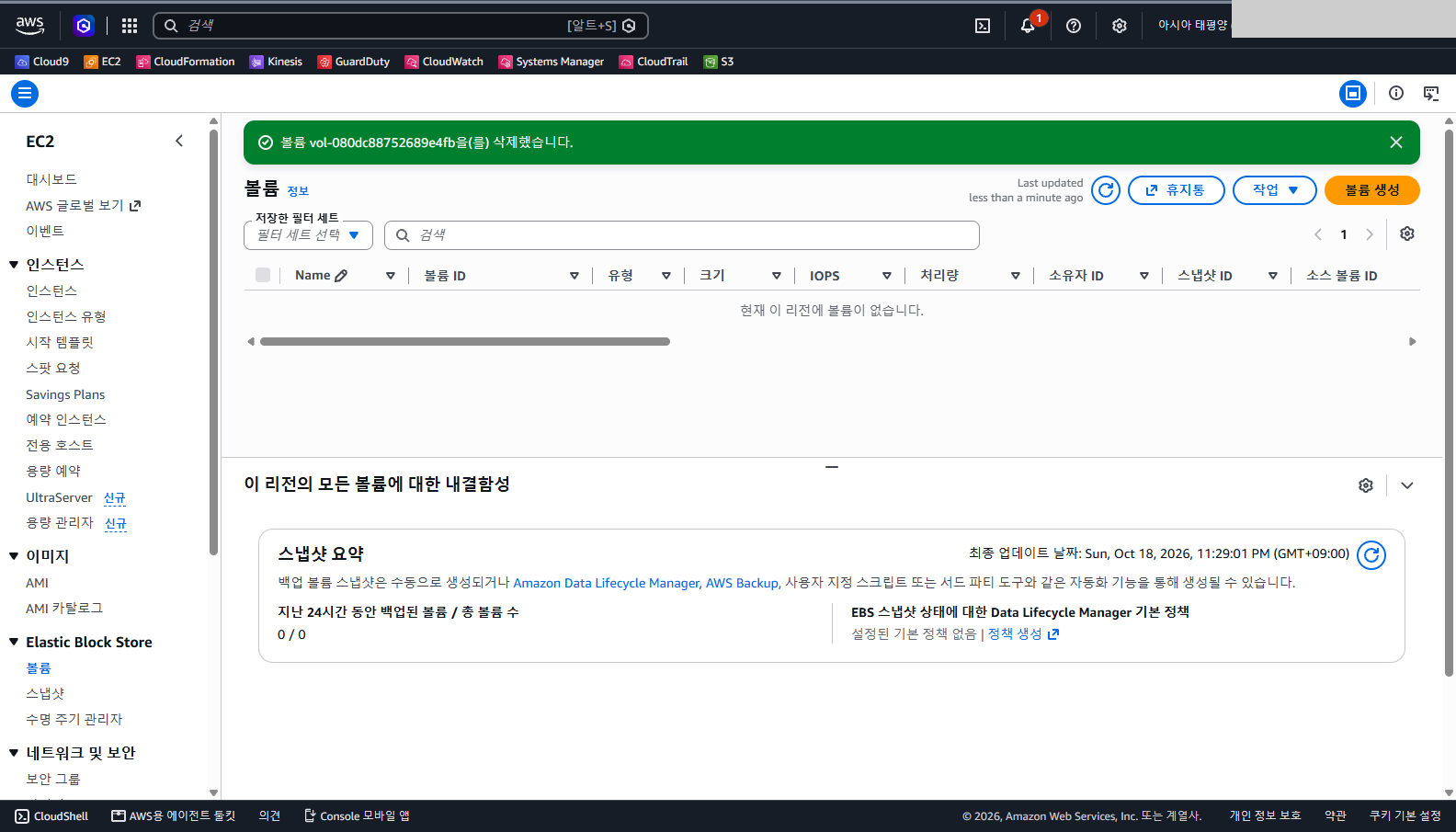Click the info circle icon in toolbar
The image size is (1456, 832).
coord(1396,93)
